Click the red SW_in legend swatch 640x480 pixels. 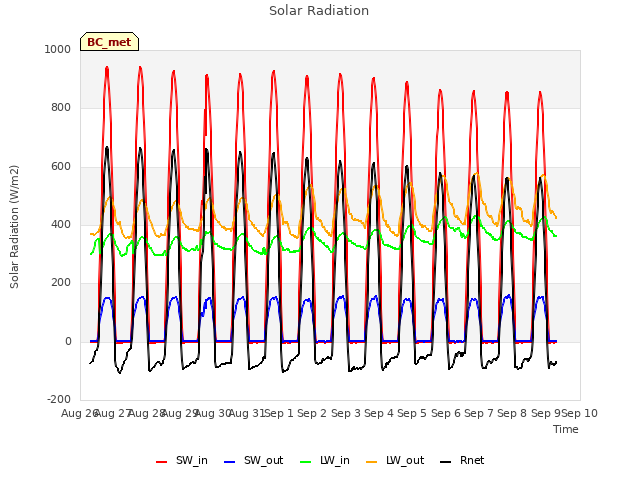click(162, 462)
